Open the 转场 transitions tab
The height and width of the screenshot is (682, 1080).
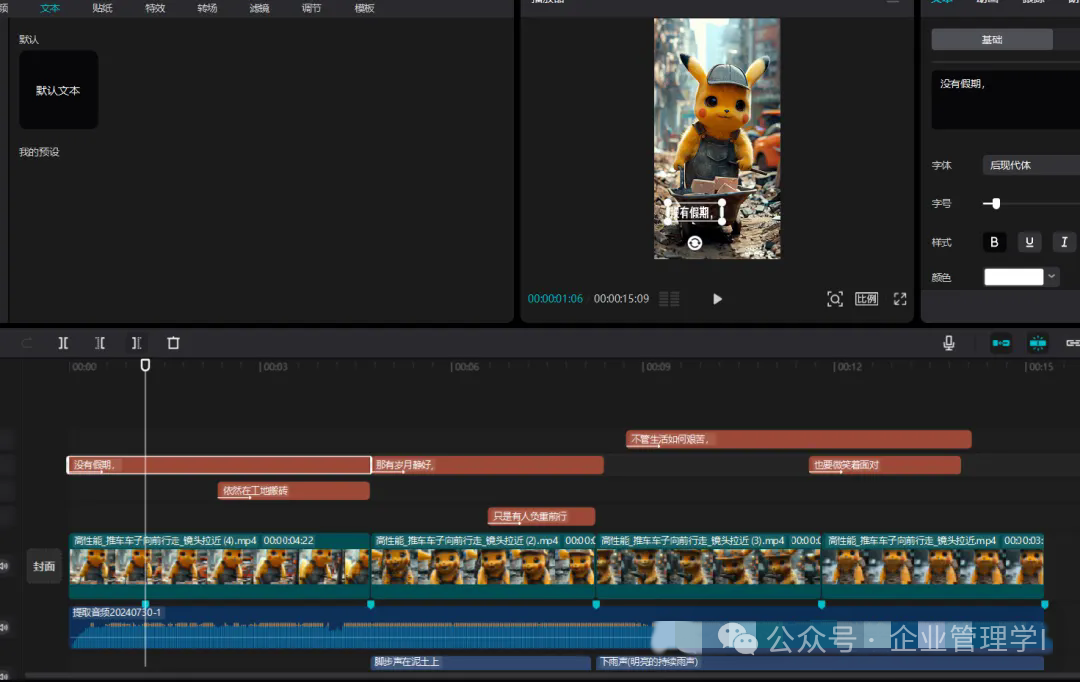click(207, 8)
